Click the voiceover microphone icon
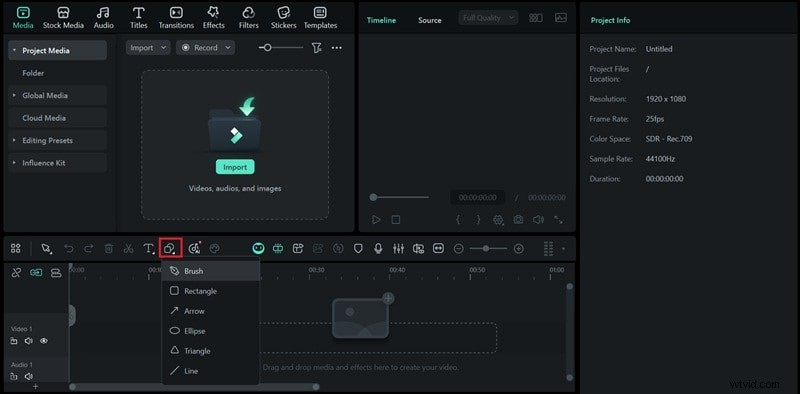Viewport: 800px width, 394px height. (378, 249)
